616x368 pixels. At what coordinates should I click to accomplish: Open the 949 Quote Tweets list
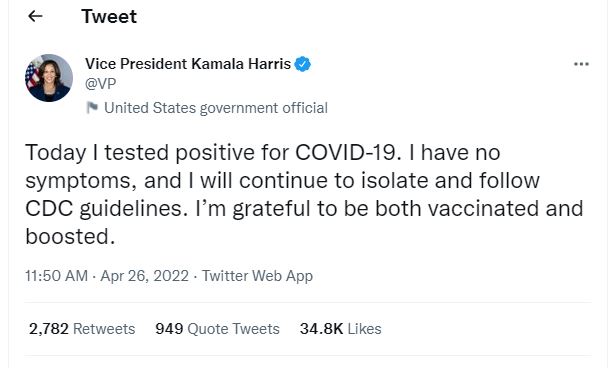pyautogui.click(x=217, y=329)
